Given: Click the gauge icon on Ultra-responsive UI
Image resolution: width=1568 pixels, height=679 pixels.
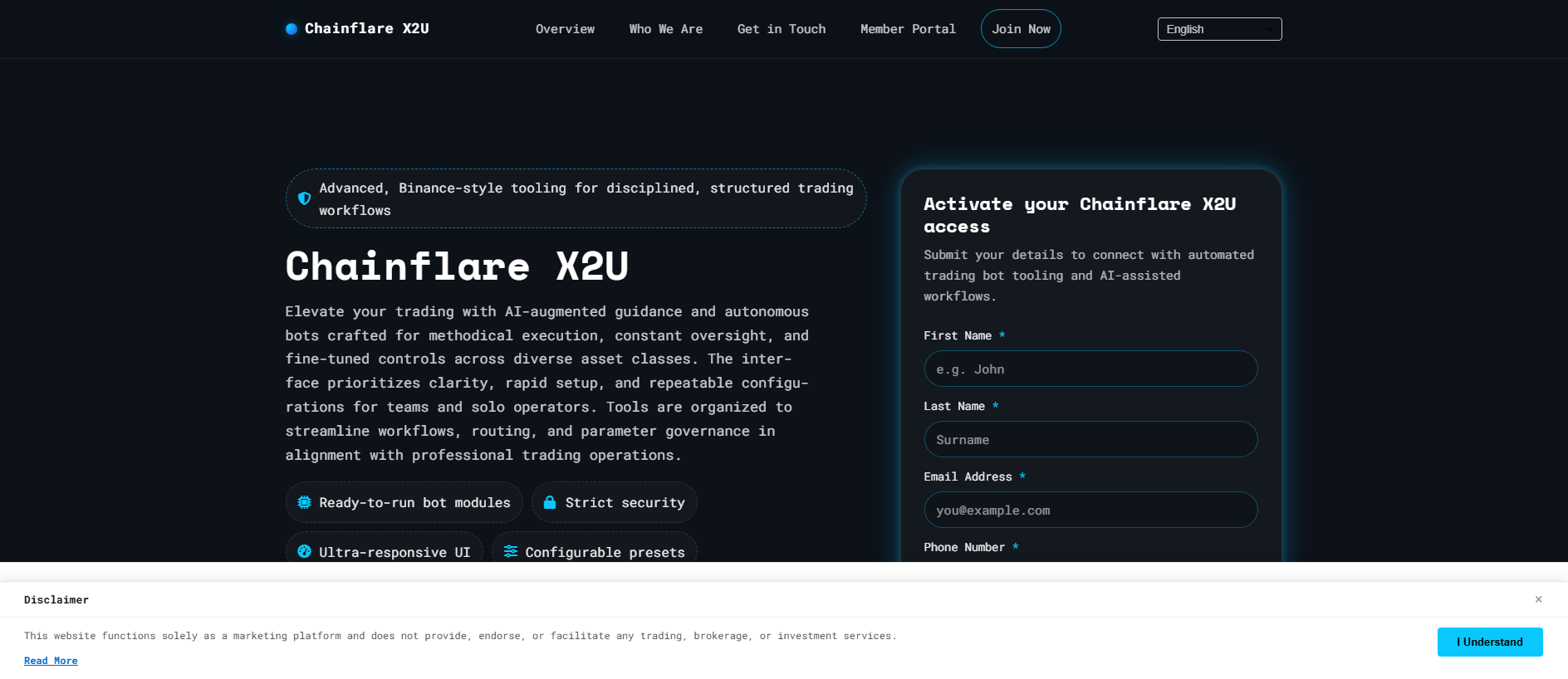Looking at the screenshot, I should pos(305,551).
